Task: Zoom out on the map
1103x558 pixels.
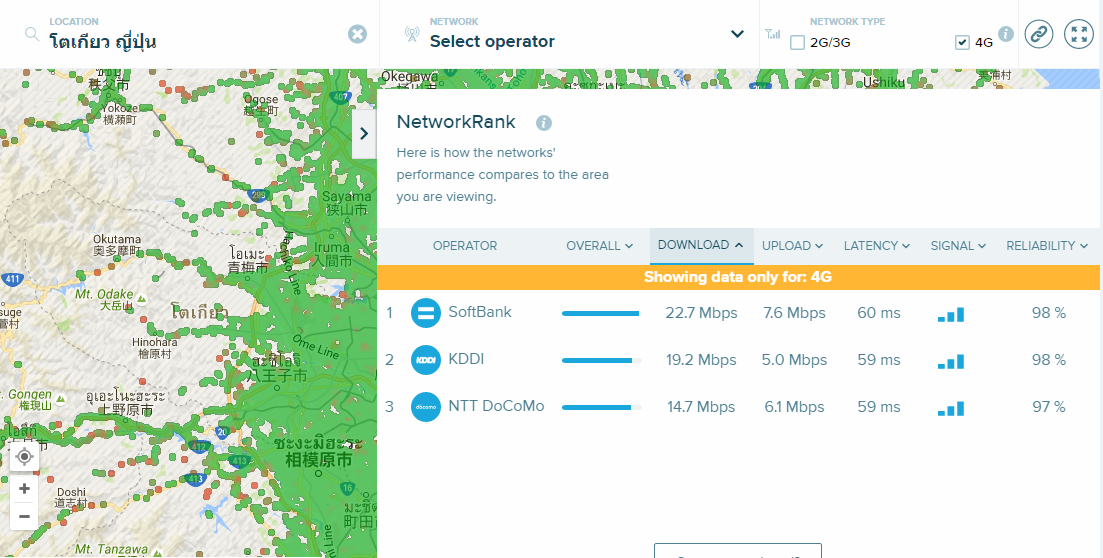Action: pos(25,516)
